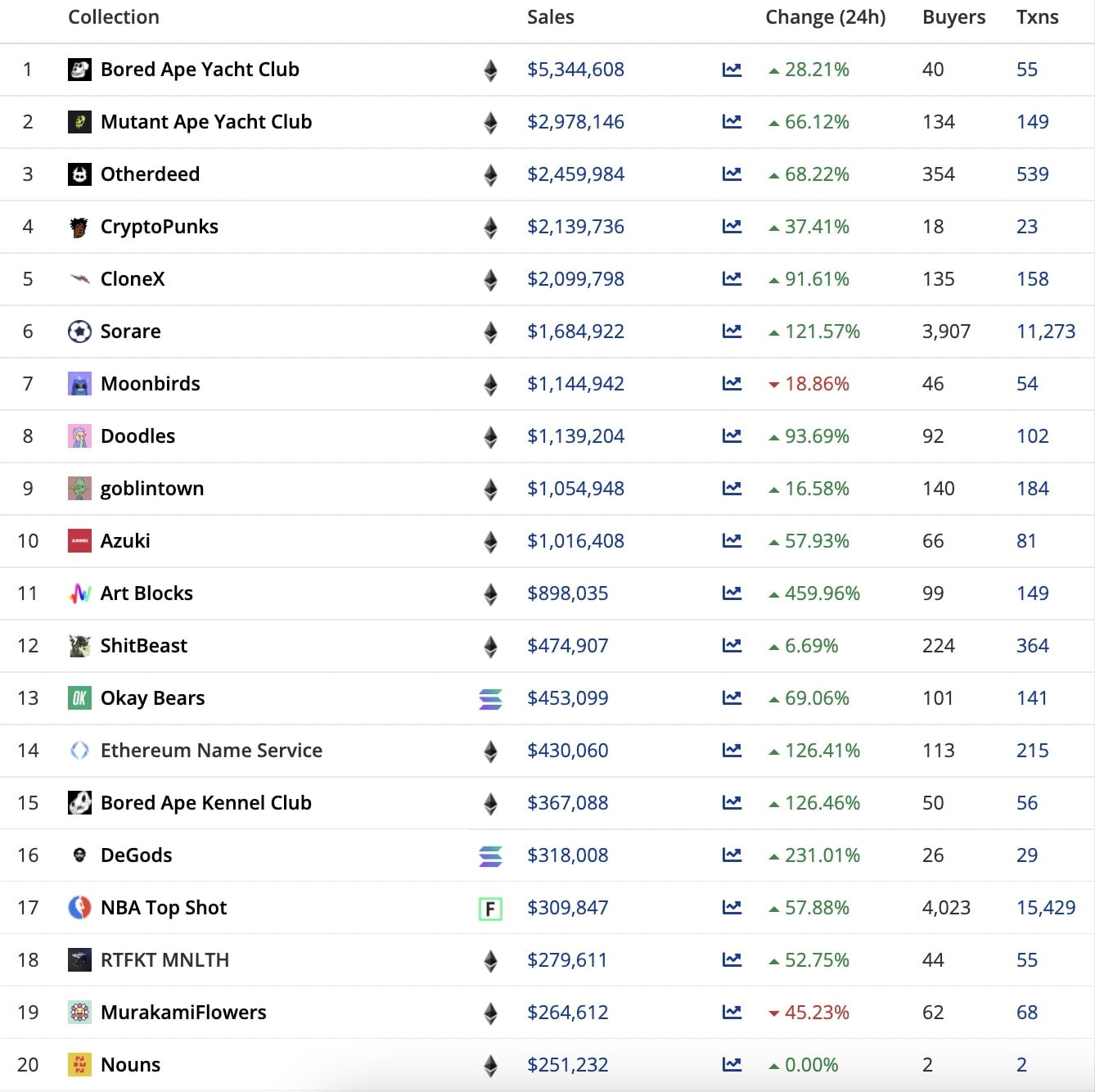
Task: Click the Art Blocks rainbow logo icon
Action: click(79, 593)
